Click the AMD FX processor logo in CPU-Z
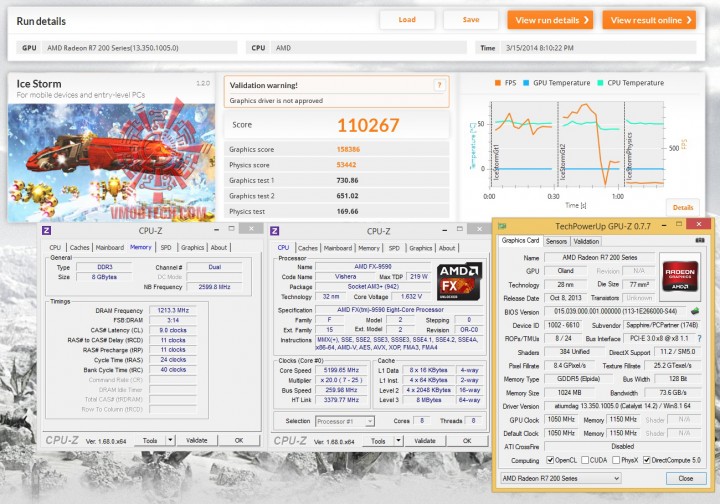This screenshot has height=504, width=720. [459, 281]
